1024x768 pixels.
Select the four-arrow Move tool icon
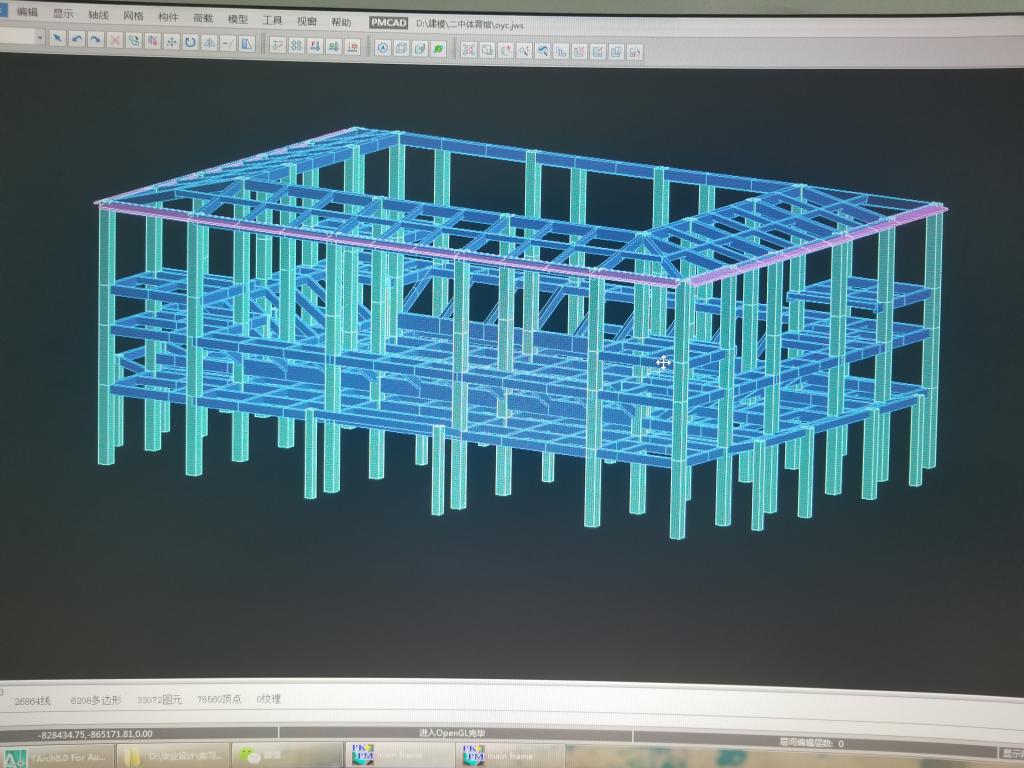point(171,42)
